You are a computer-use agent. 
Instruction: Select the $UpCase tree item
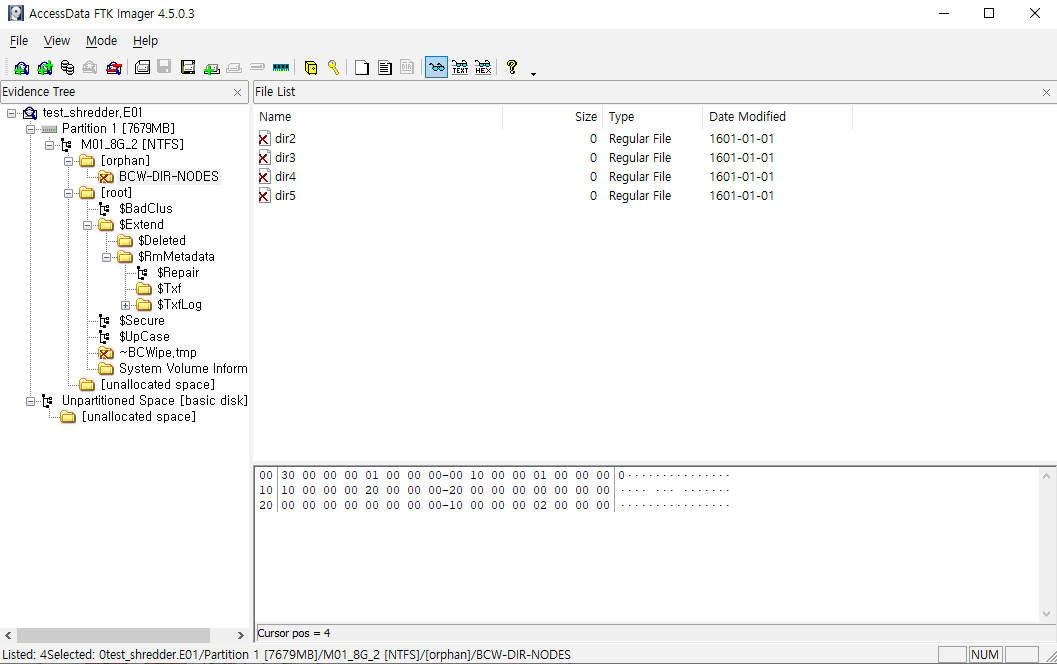[x=144, y=337]
